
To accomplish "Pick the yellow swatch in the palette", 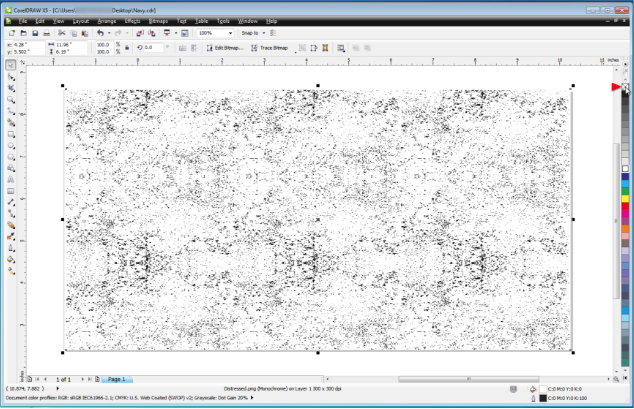I will point(625,199).
